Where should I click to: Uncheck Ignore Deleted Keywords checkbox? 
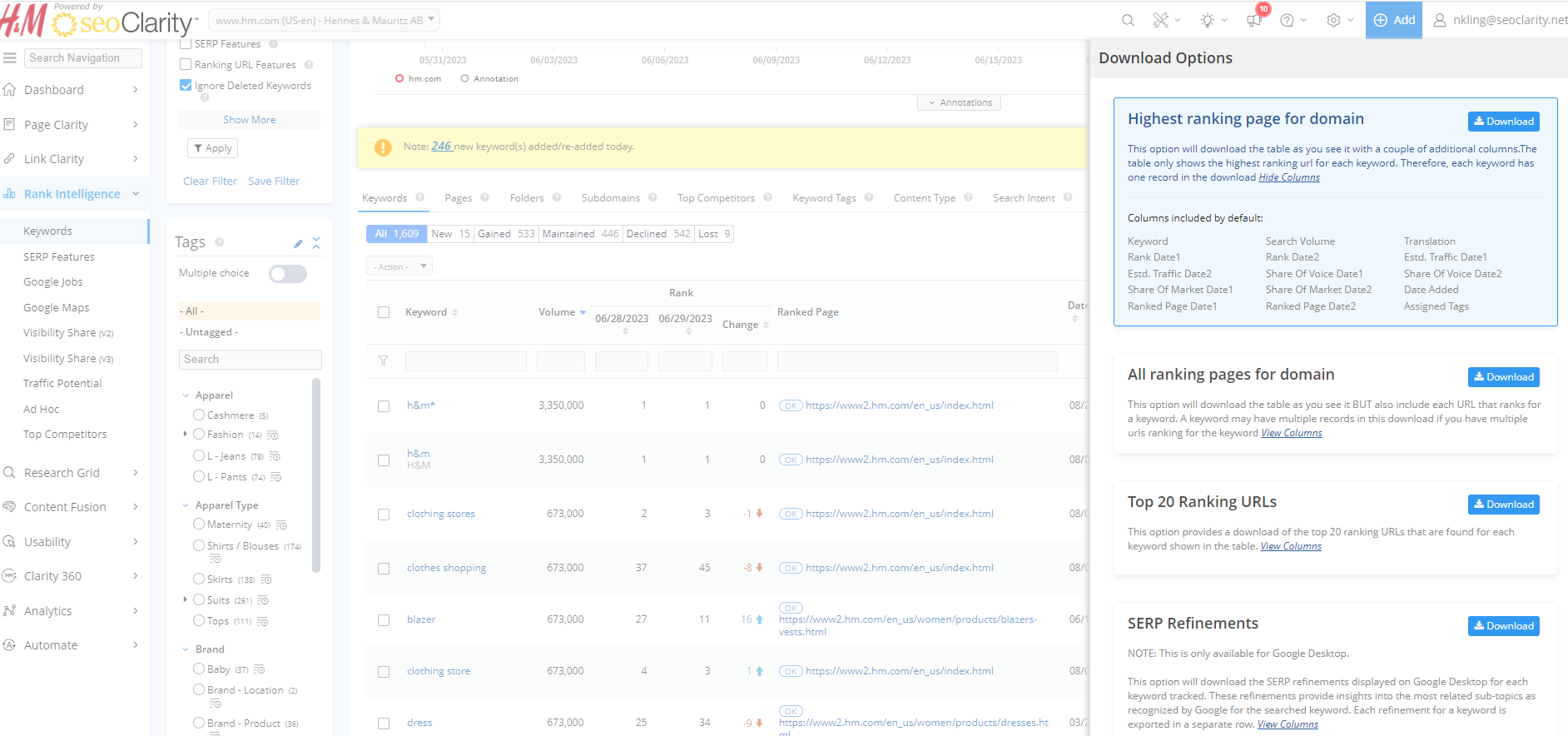coord(186,86)
